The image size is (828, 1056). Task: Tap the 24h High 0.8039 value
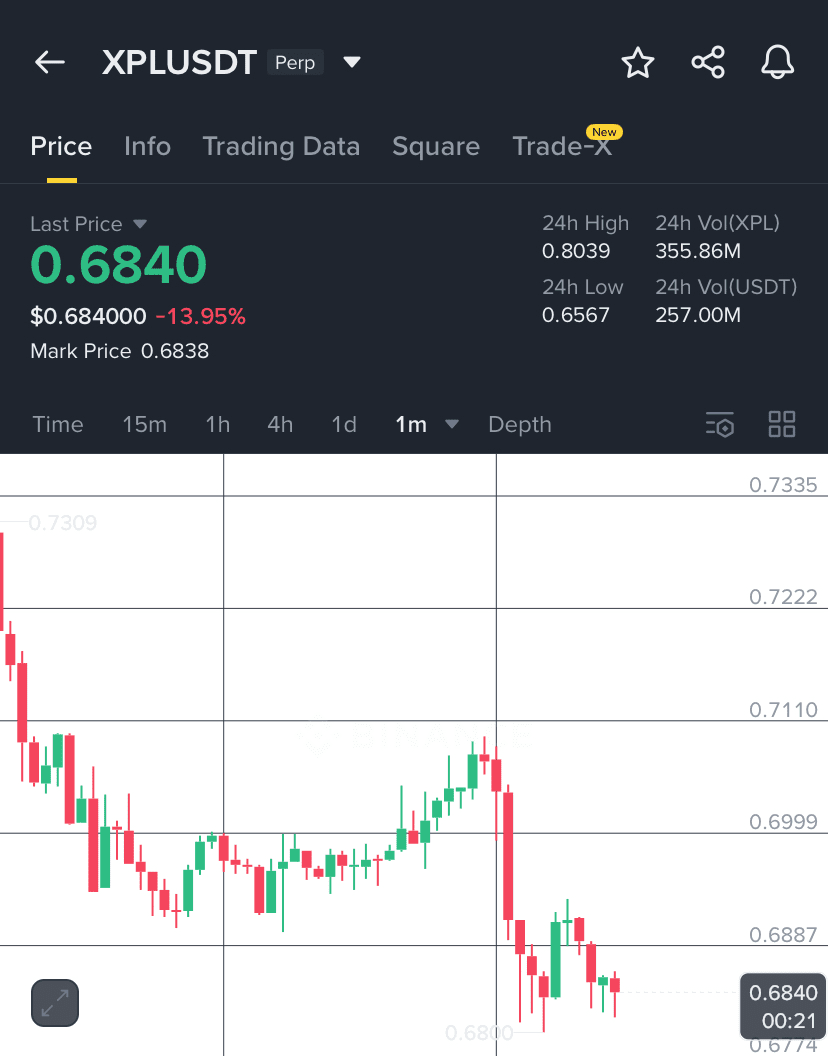pyautogui.click(x=576, y=251)
